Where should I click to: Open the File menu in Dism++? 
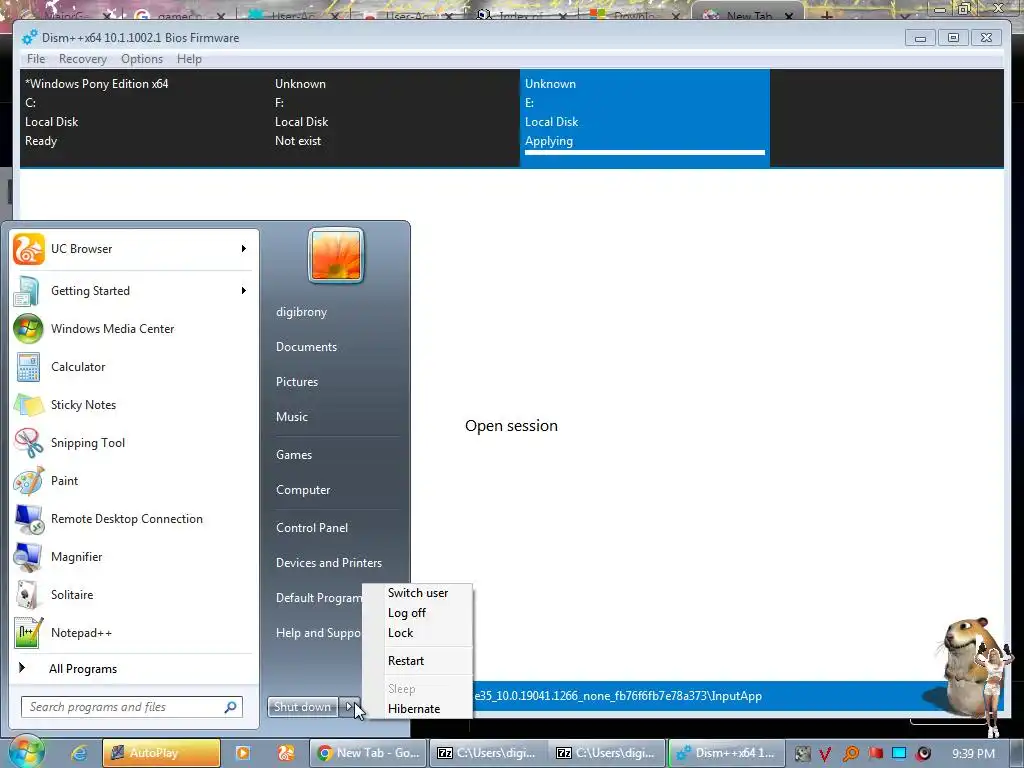[x=36, y=59]
